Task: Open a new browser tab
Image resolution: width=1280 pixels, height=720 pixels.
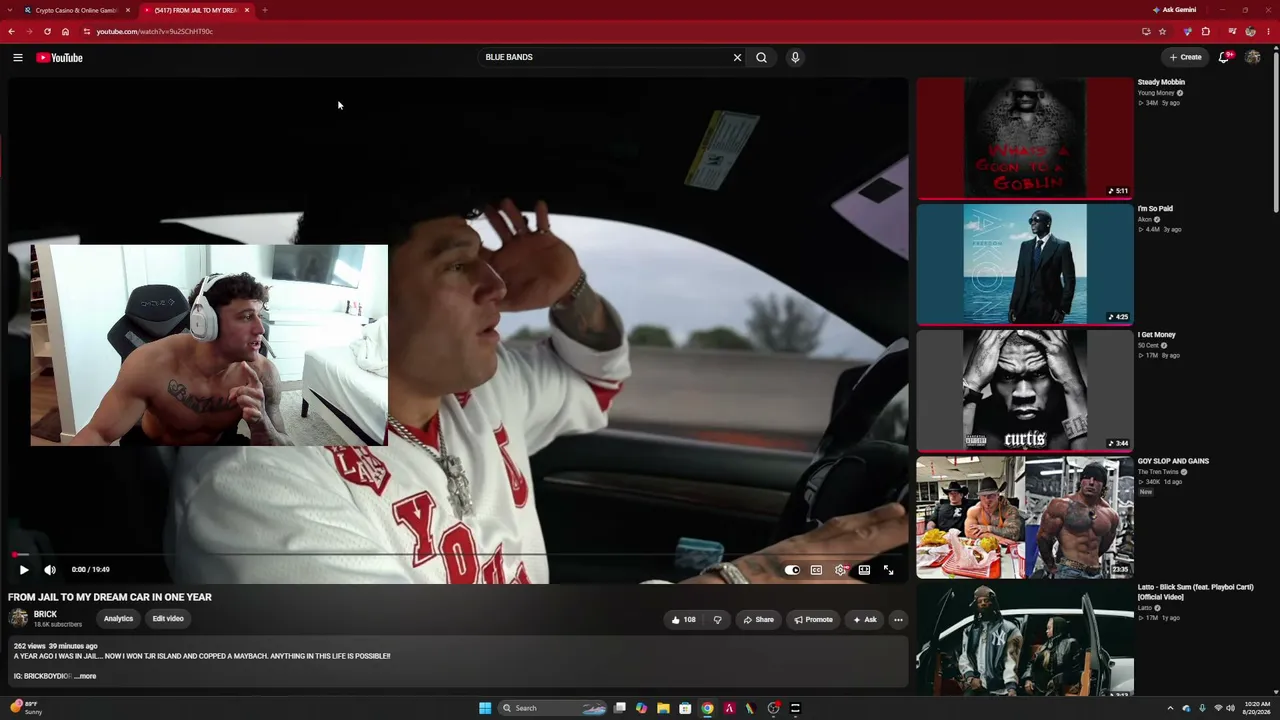Action: click(264, 10)
